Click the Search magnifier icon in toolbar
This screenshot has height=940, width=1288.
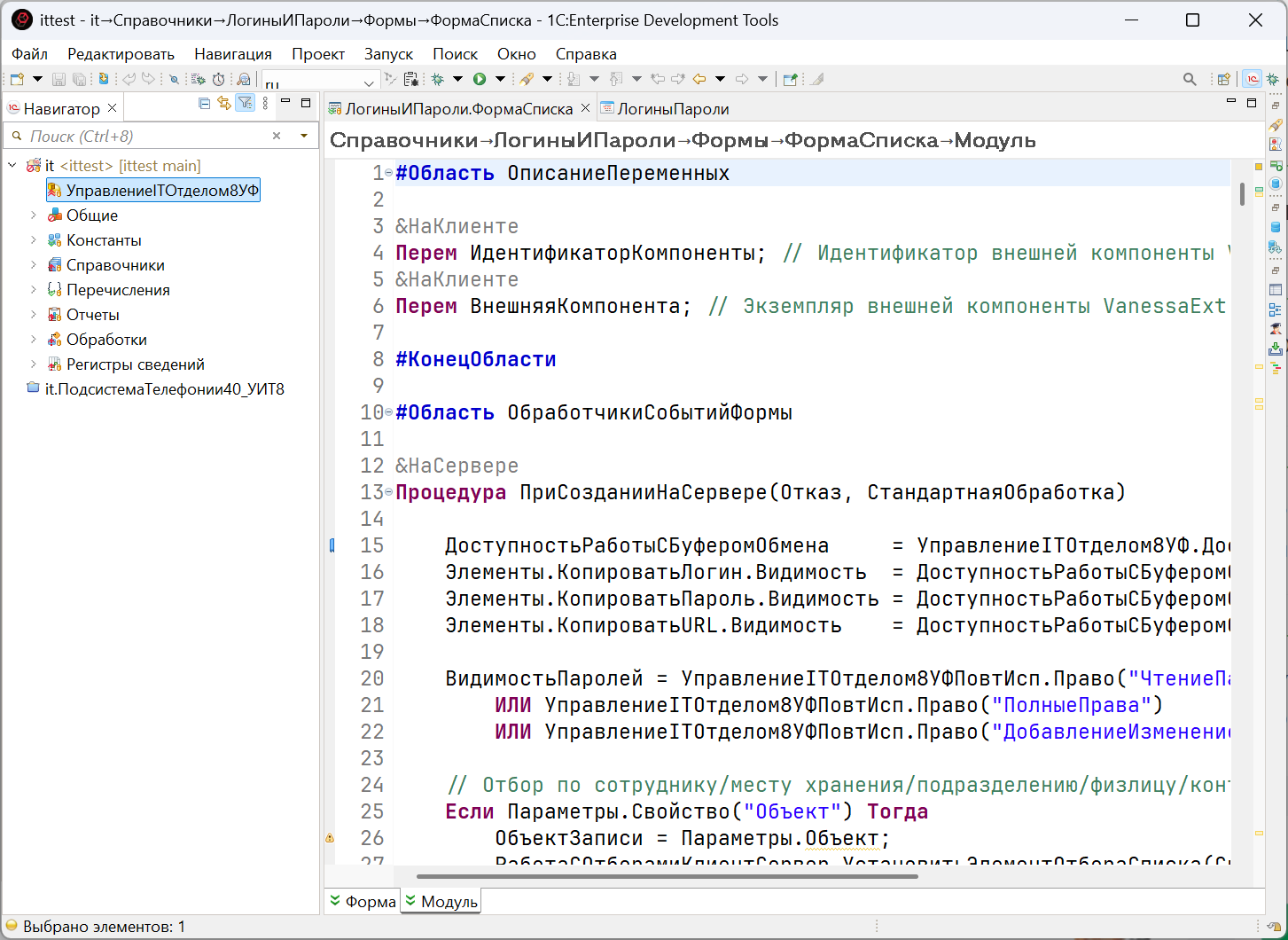[x=1190, y=79]
